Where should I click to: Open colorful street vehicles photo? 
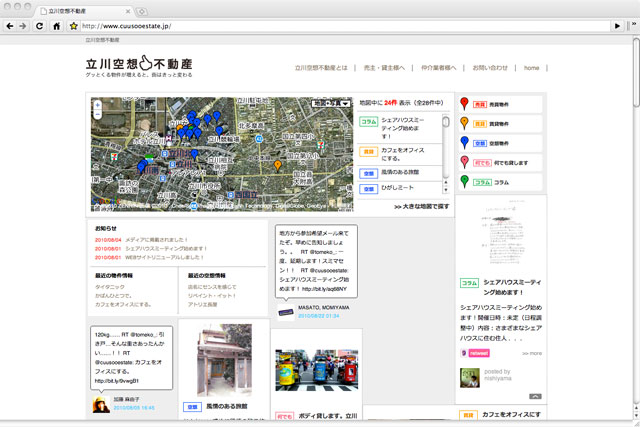coord(317,370)
